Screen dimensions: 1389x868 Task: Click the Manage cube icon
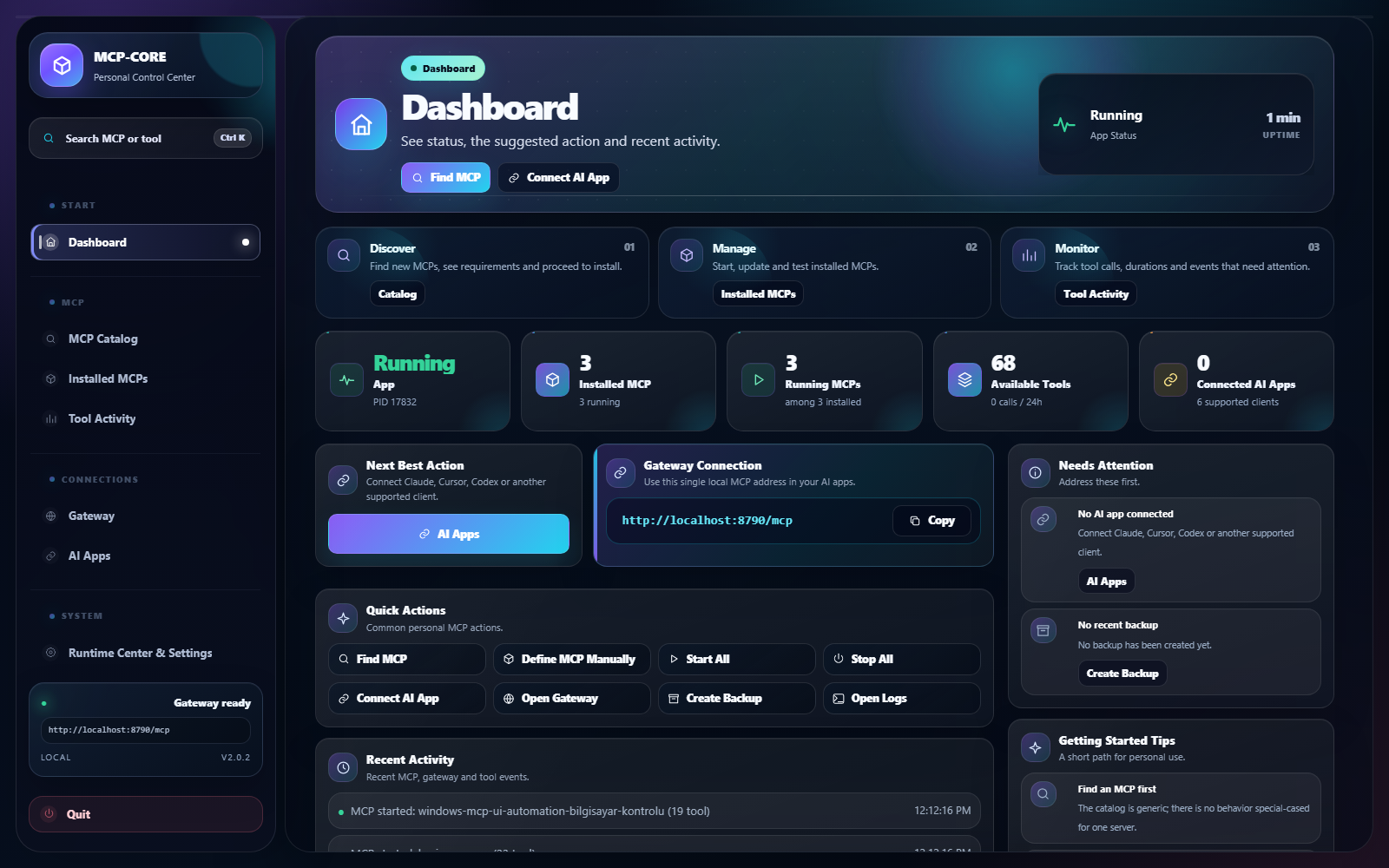coord(687,255)
